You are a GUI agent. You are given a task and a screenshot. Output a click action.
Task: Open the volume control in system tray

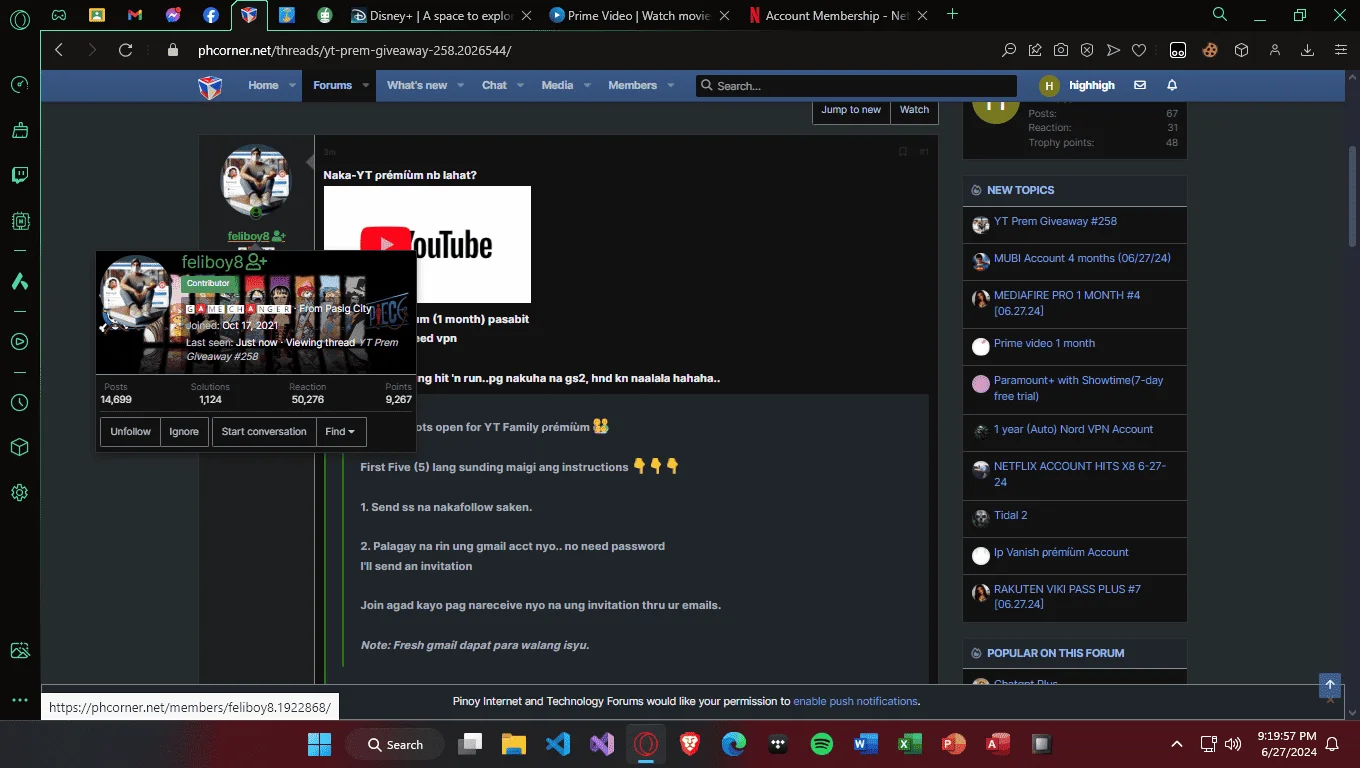1233,744
